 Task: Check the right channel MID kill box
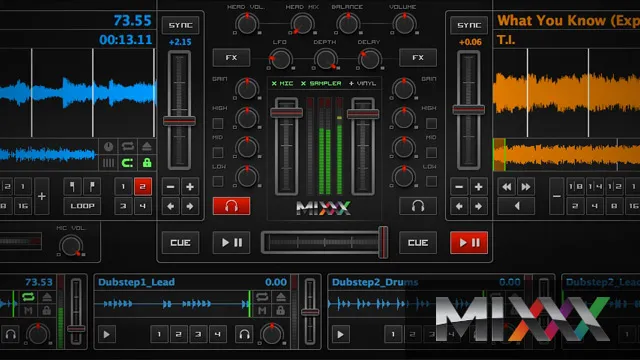tap(431, 152)
